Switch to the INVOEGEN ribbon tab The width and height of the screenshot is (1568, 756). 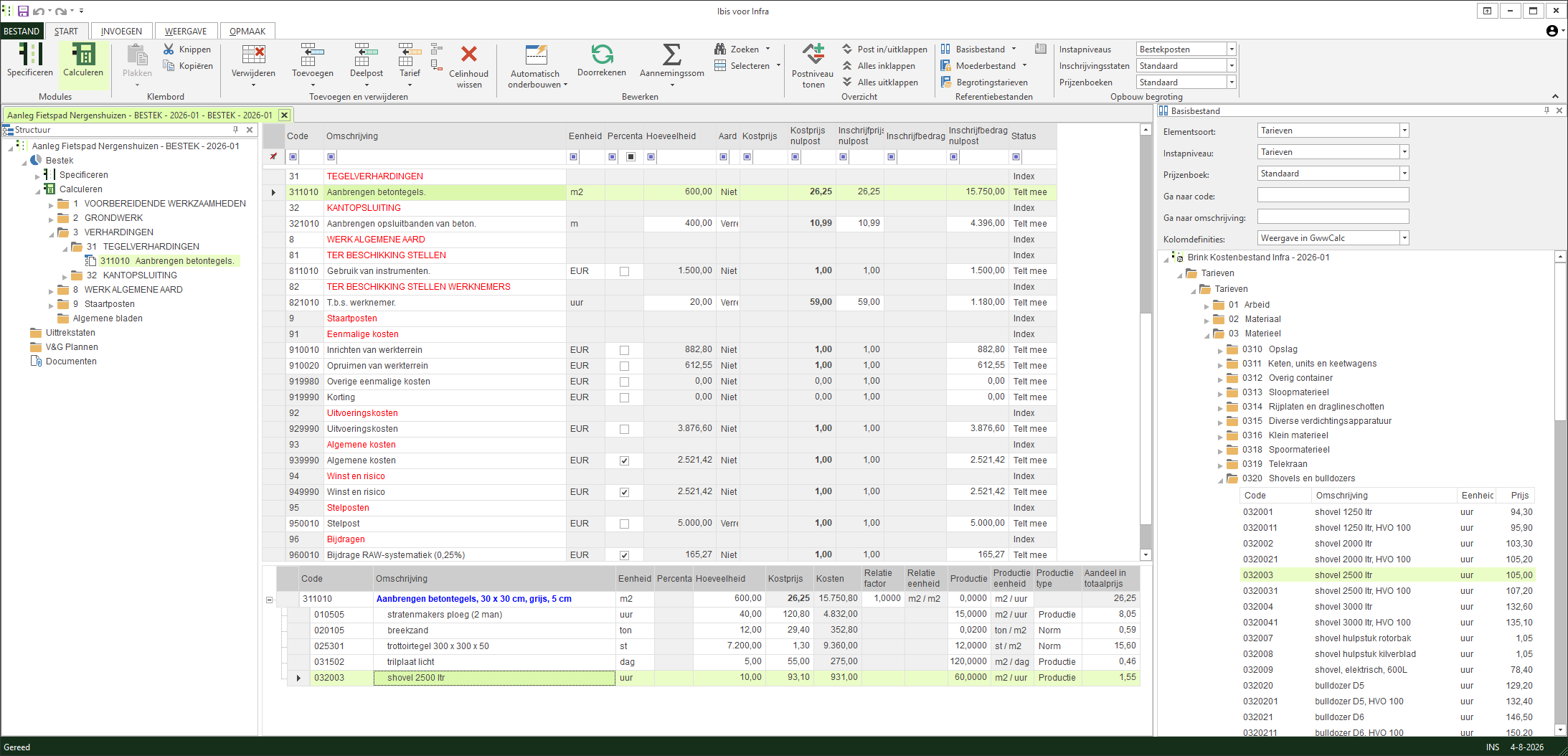[x=121, y=31]
